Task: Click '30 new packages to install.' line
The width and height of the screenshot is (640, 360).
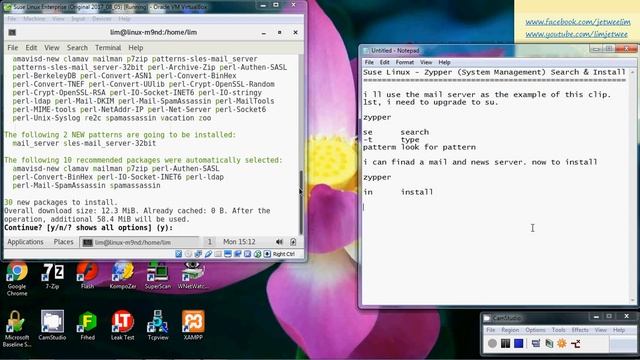Action: 61,202
